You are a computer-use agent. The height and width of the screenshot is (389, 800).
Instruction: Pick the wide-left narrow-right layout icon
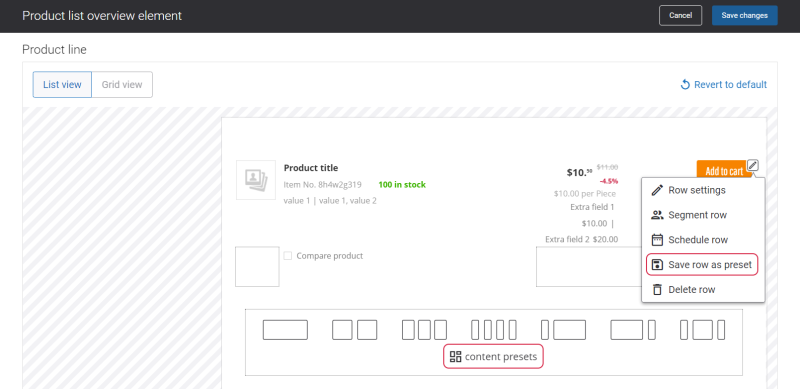(x=633, y=330)
